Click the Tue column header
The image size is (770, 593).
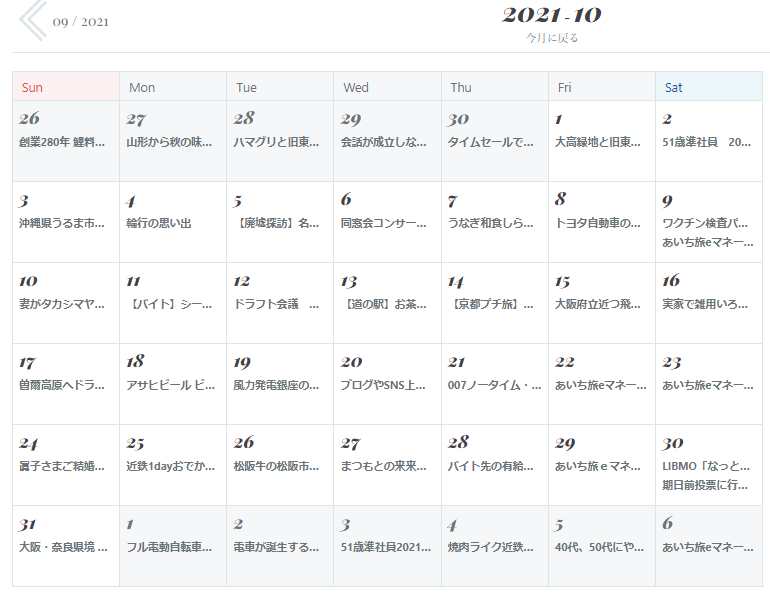tap(280, 87)
